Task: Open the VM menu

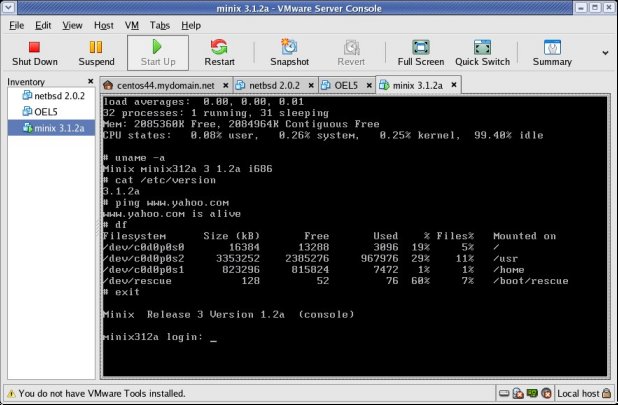Action: tap(132, 26)
